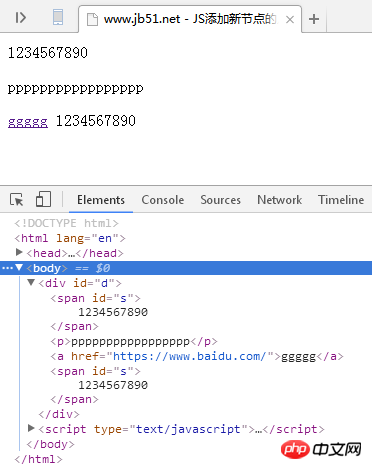Select the html lang="en" node

[x=70, y=238]
